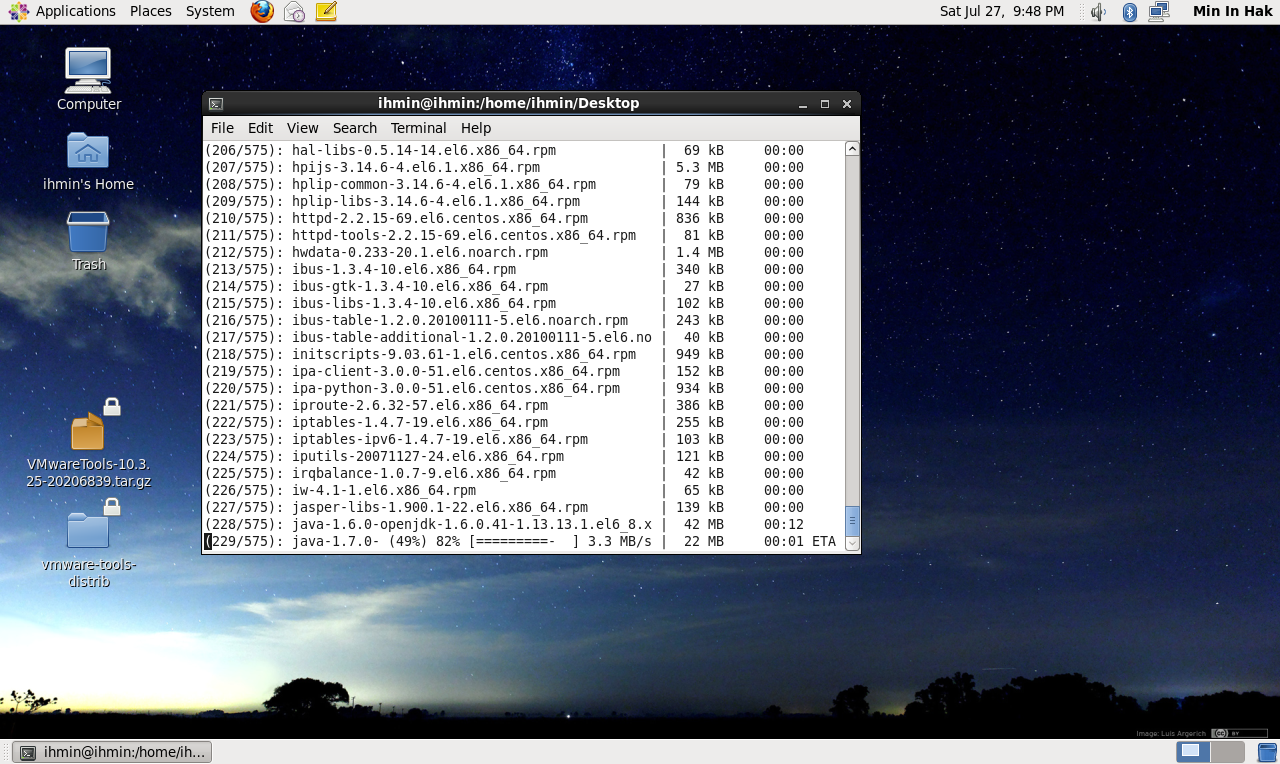
Task: Select the vmware-tools-distrib folder icon
Action: pyautogui.click(x=88, y=544)
